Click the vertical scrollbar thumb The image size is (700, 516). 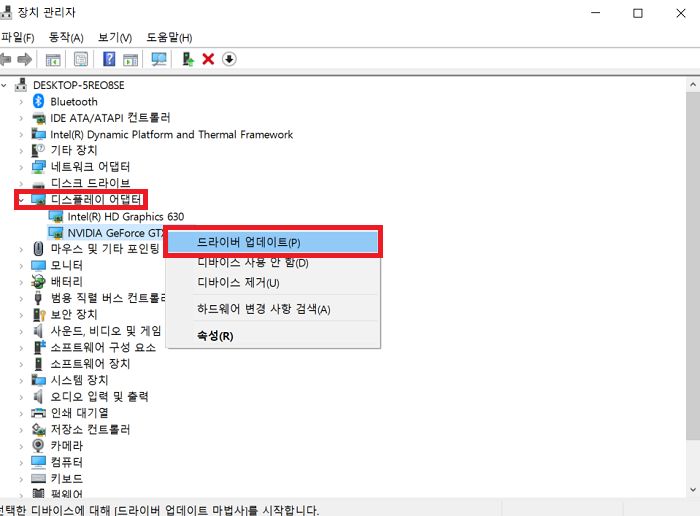coord(693,264)
